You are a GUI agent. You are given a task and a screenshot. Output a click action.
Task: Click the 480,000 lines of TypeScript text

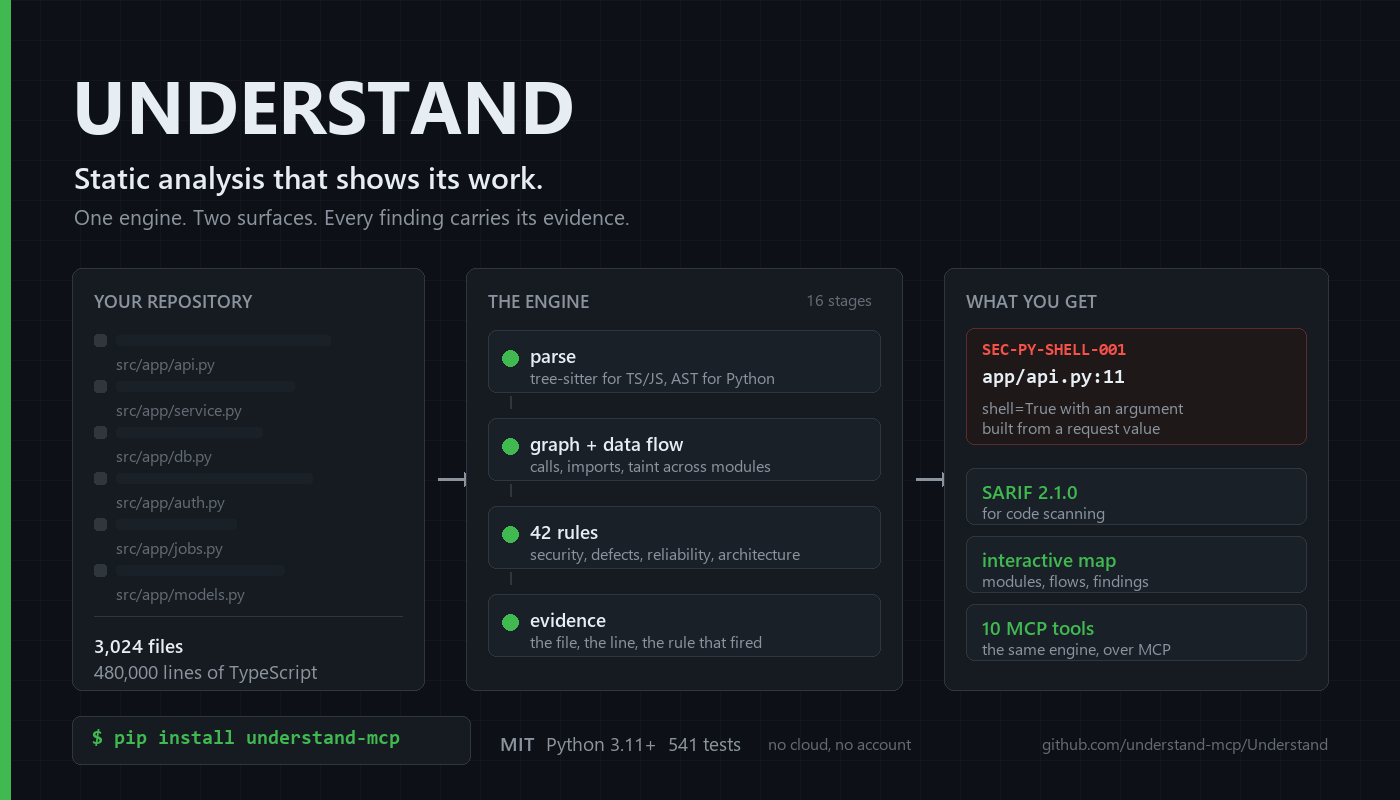click(x=205, y=673)
